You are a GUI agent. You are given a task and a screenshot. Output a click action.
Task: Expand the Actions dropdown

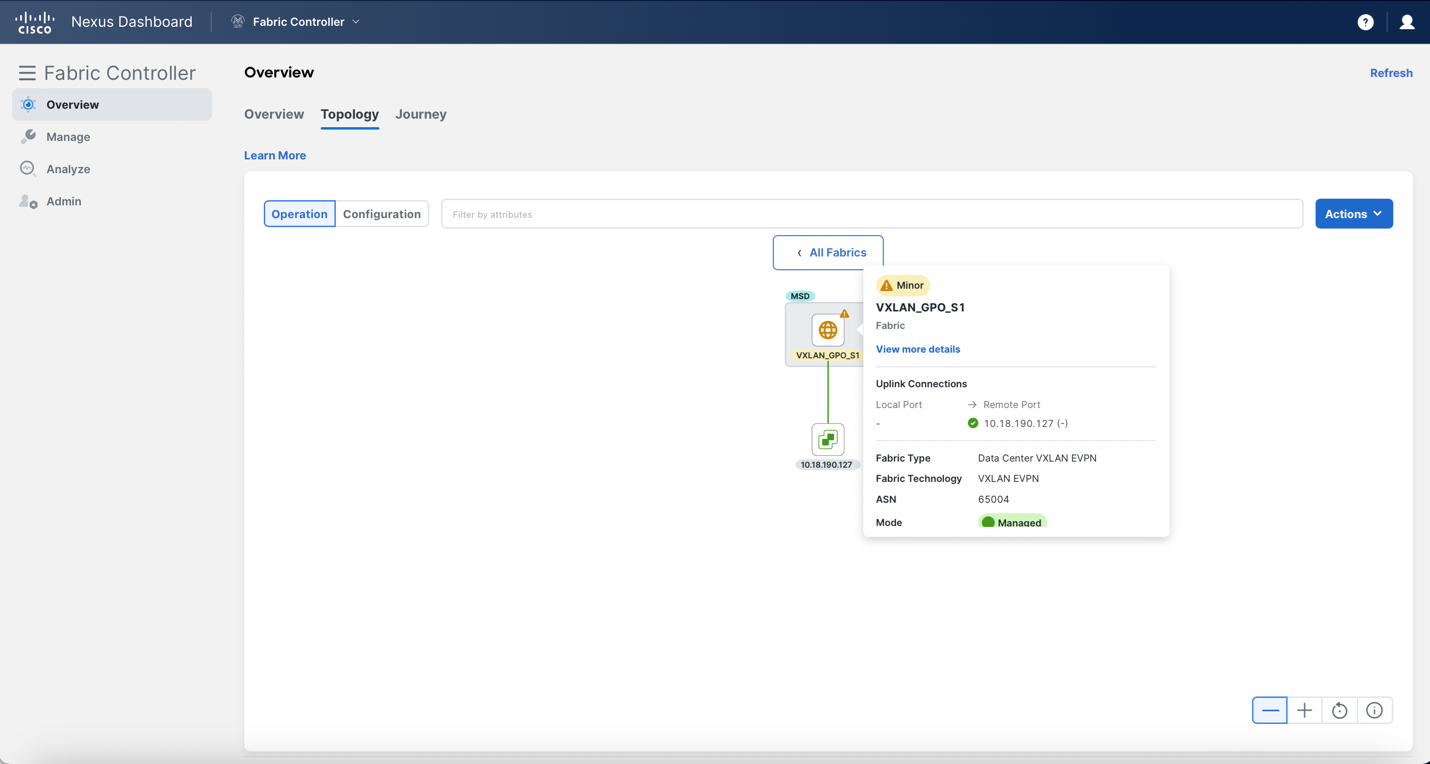1354,214
